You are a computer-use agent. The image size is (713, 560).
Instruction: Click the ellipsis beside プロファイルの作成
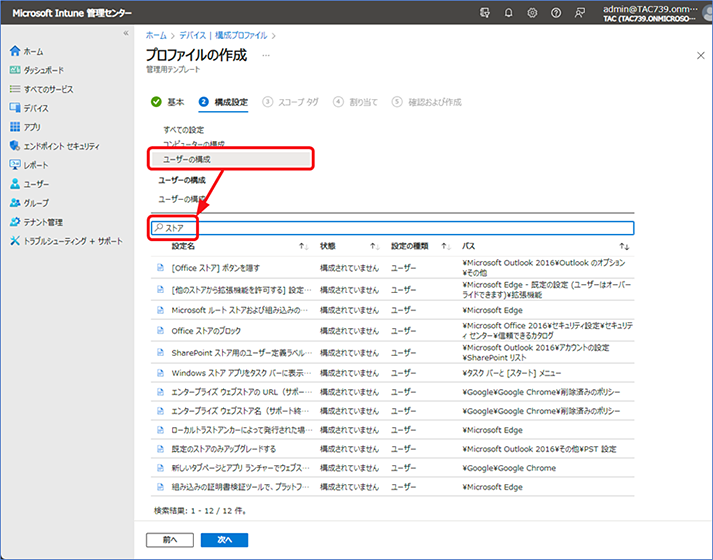click(x=266, y=55)
